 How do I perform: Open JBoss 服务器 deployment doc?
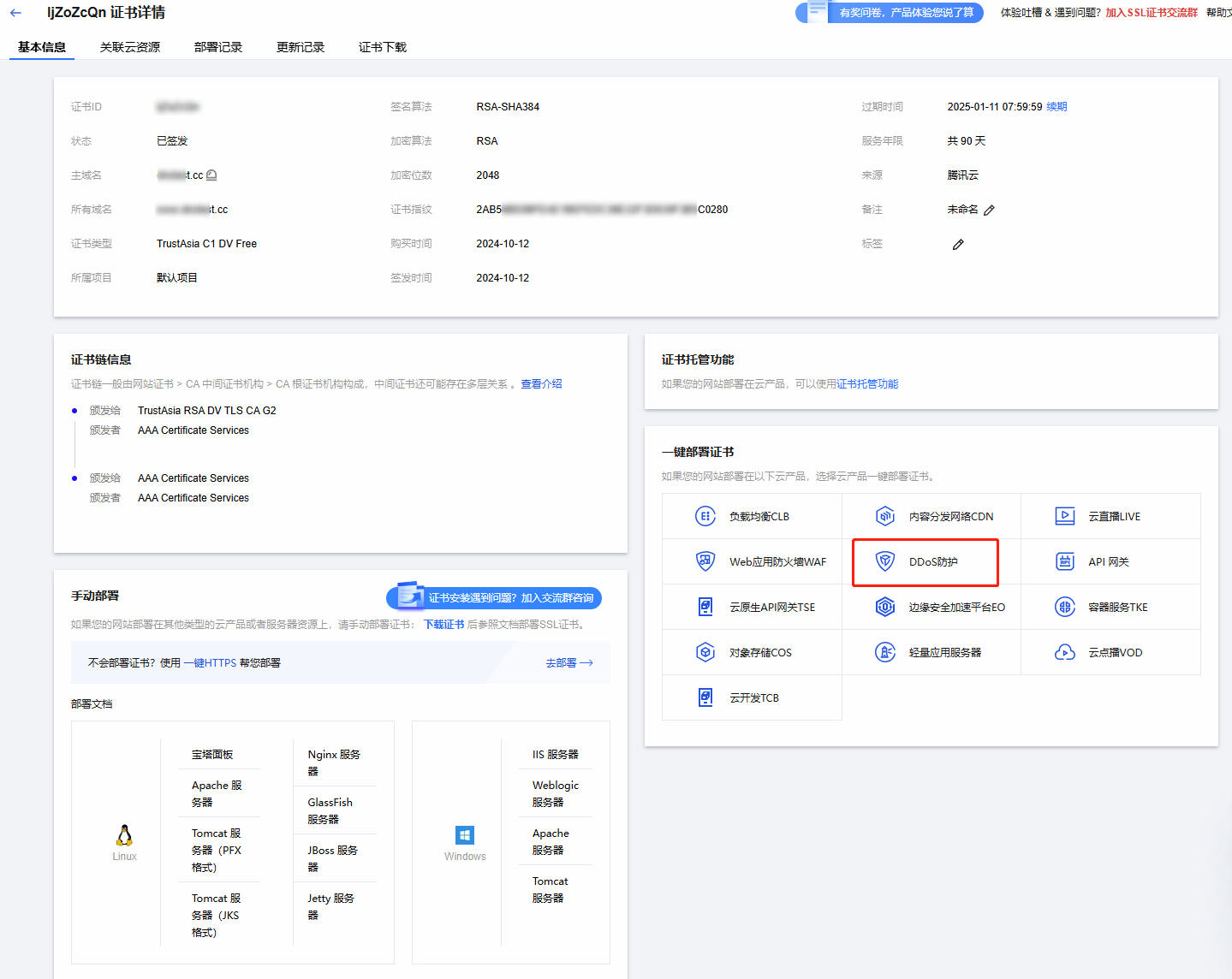point(333,859)
